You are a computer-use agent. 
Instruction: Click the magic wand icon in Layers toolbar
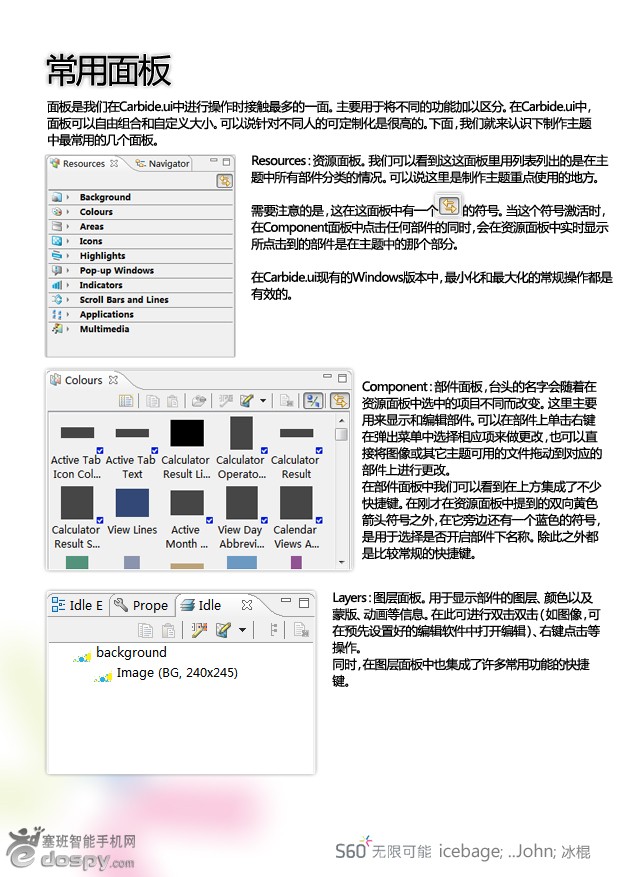pos(199,630)
